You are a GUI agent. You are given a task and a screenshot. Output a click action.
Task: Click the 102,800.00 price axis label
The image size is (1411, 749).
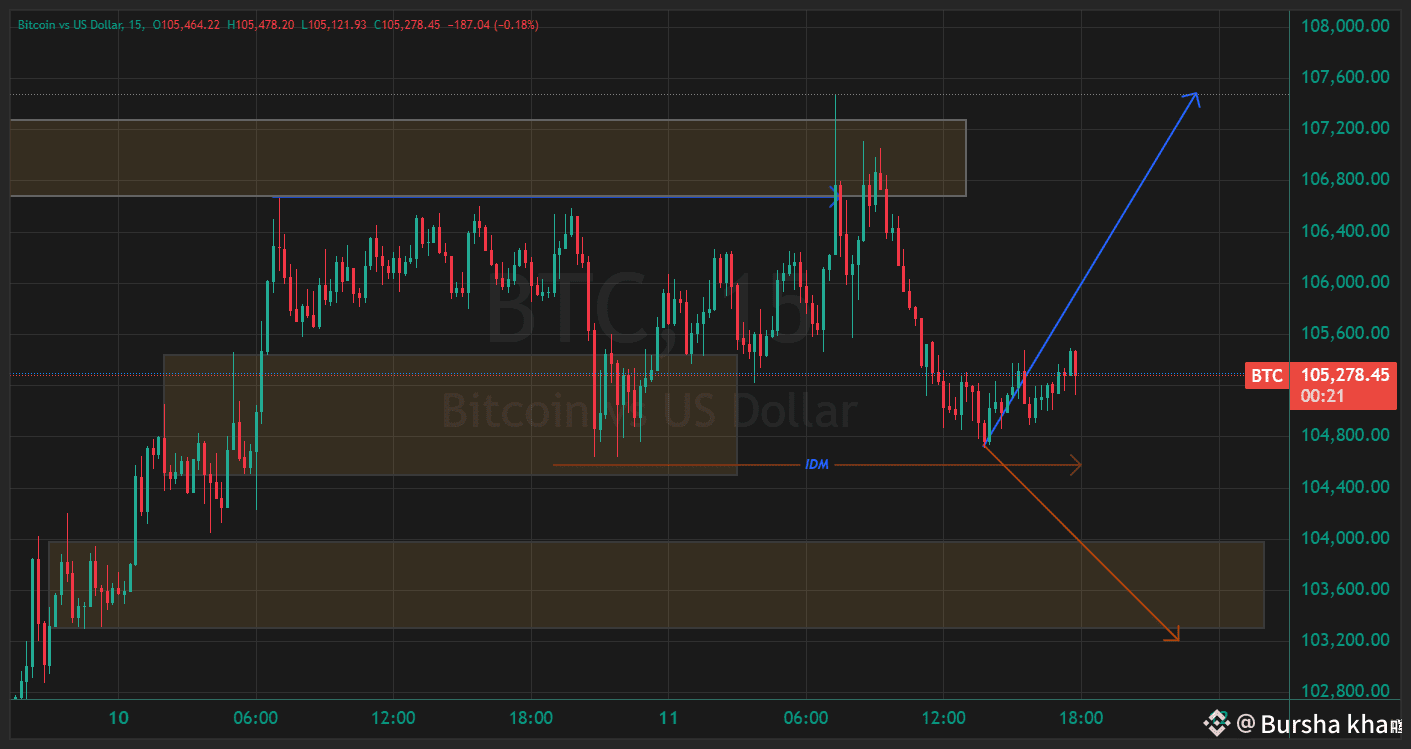point(1344,691)
